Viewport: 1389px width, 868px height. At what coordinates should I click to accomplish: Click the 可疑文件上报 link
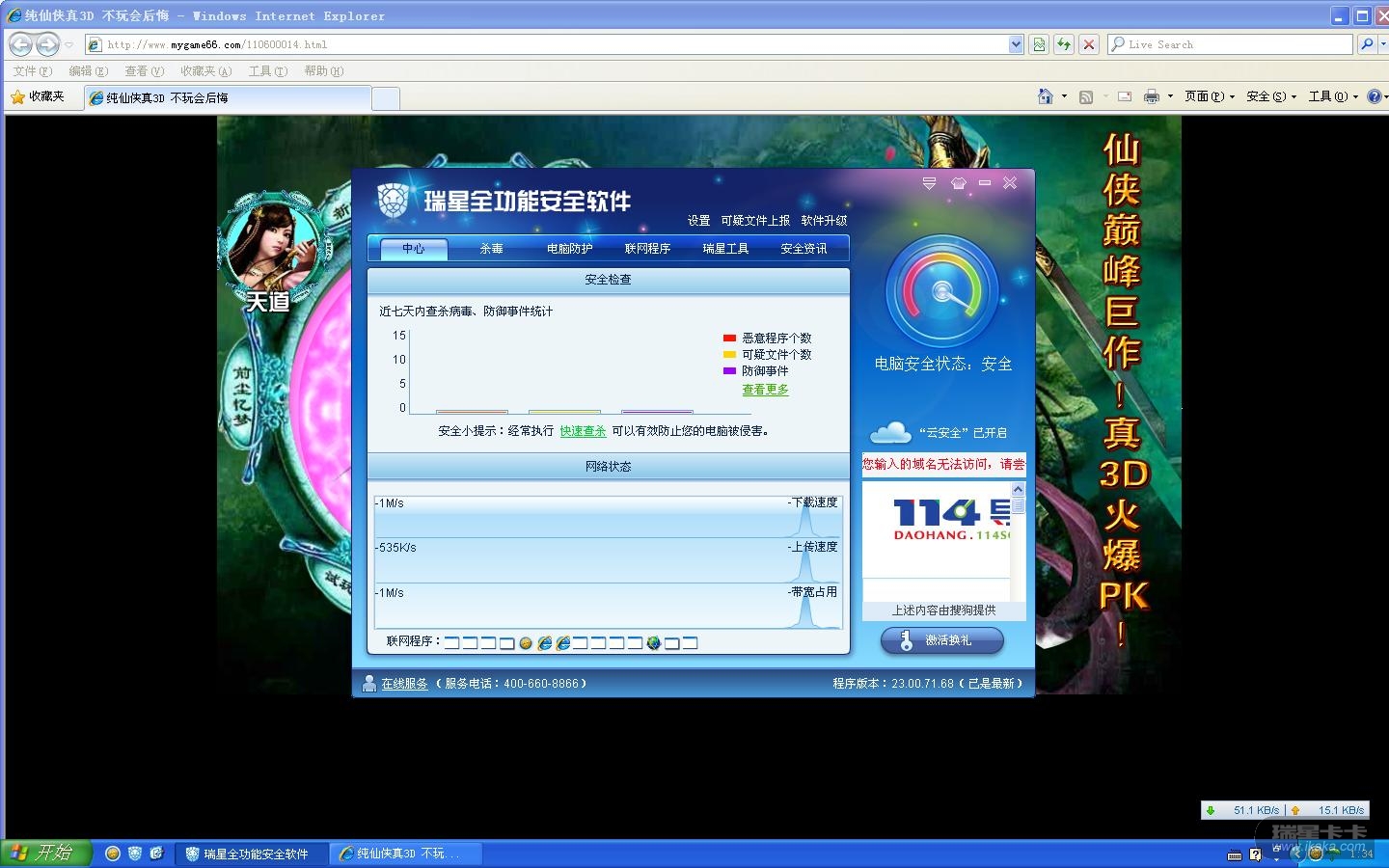tap(755, 221)
